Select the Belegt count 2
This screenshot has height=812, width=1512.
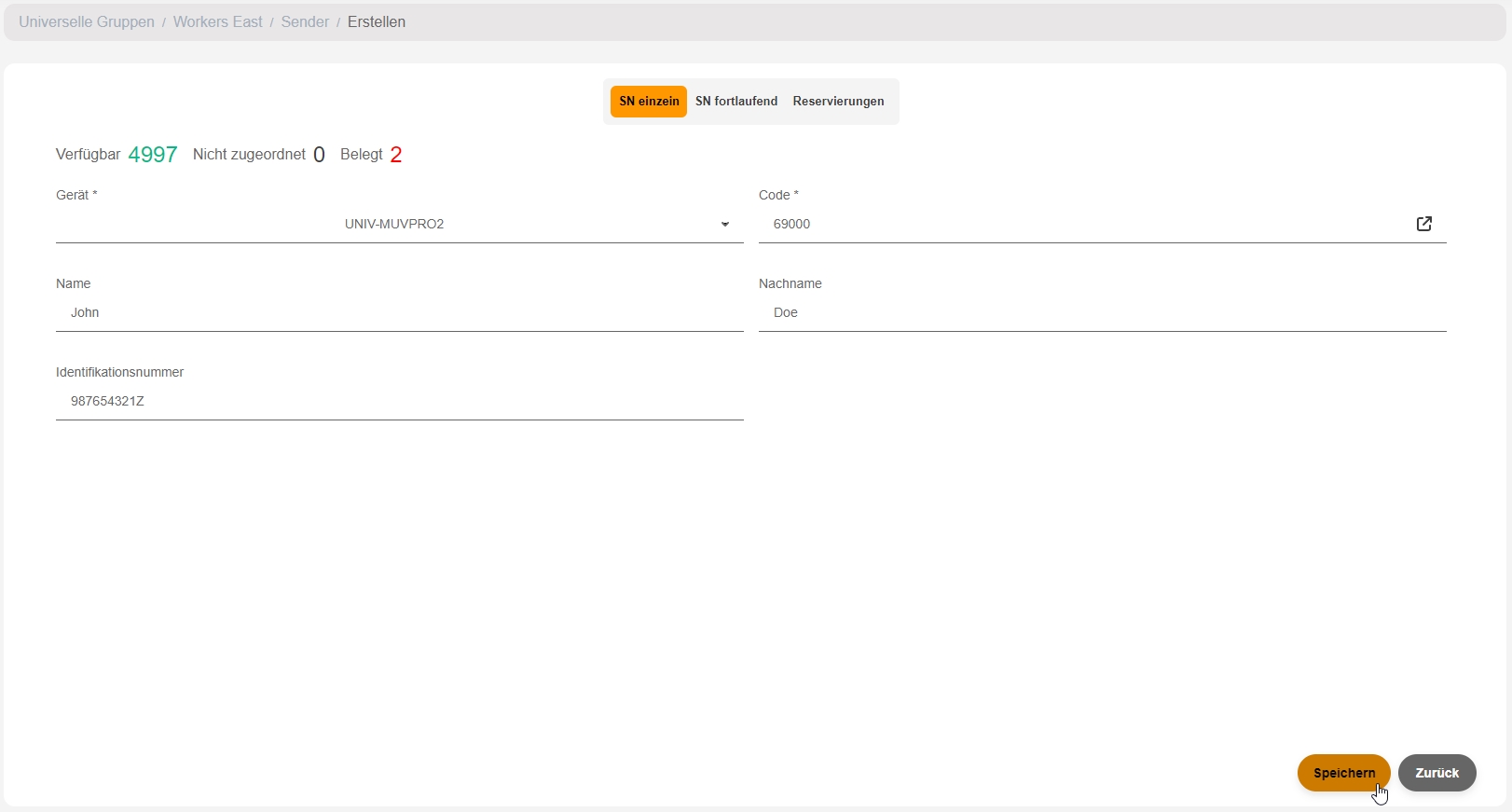[396, 155]
